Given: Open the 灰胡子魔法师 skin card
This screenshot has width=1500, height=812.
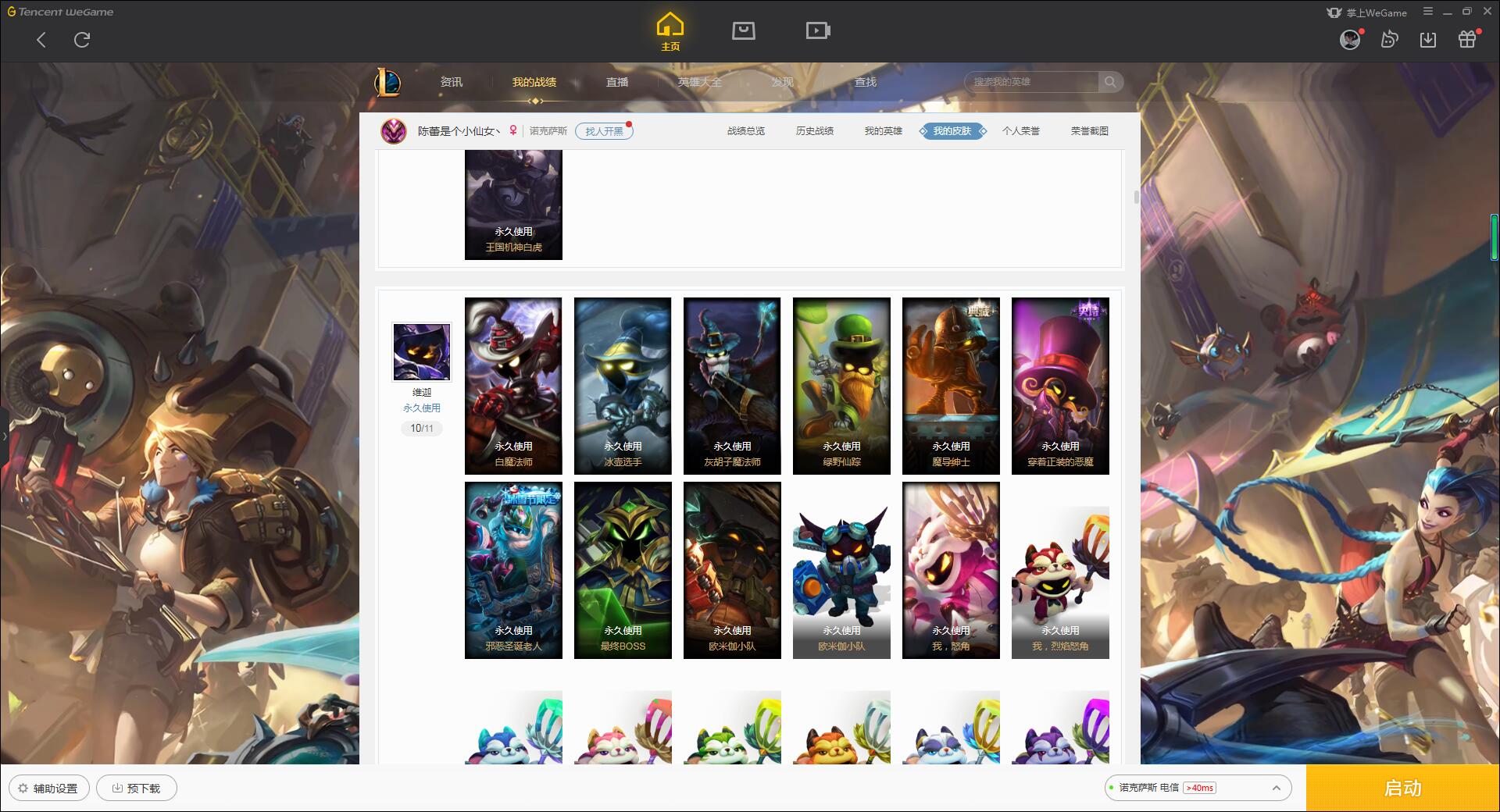Looking at the screenshot, I should 732,386.
